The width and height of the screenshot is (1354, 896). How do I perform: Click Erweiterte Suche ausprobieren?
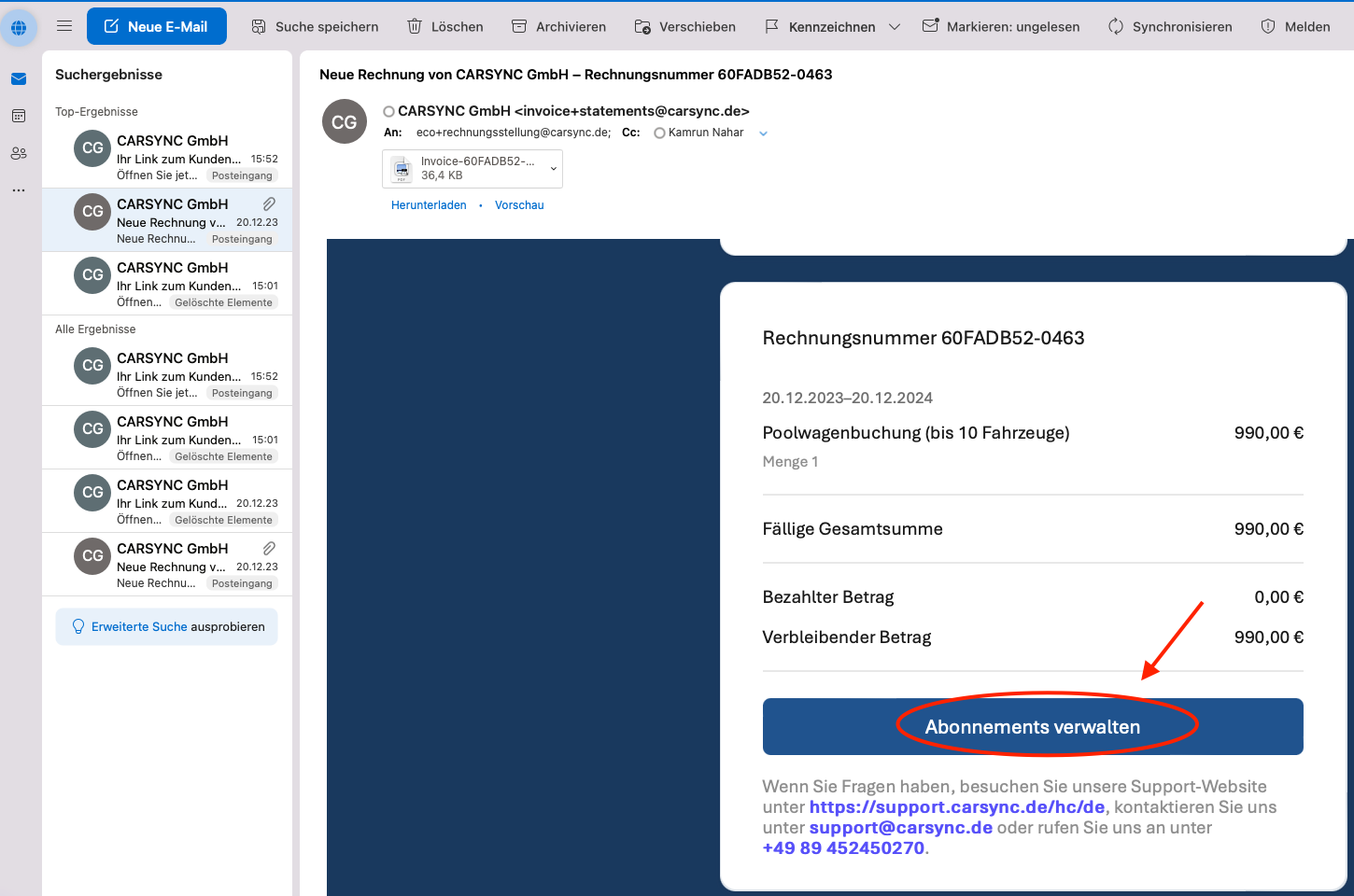coord(167,626)
